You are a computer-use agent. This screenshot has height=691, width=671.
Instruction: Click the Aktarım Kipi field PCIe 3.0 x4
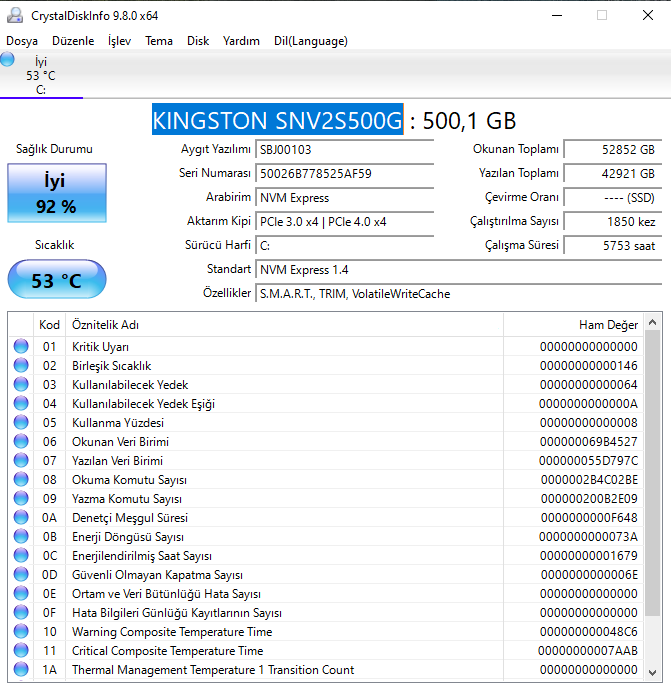[345, 222]
